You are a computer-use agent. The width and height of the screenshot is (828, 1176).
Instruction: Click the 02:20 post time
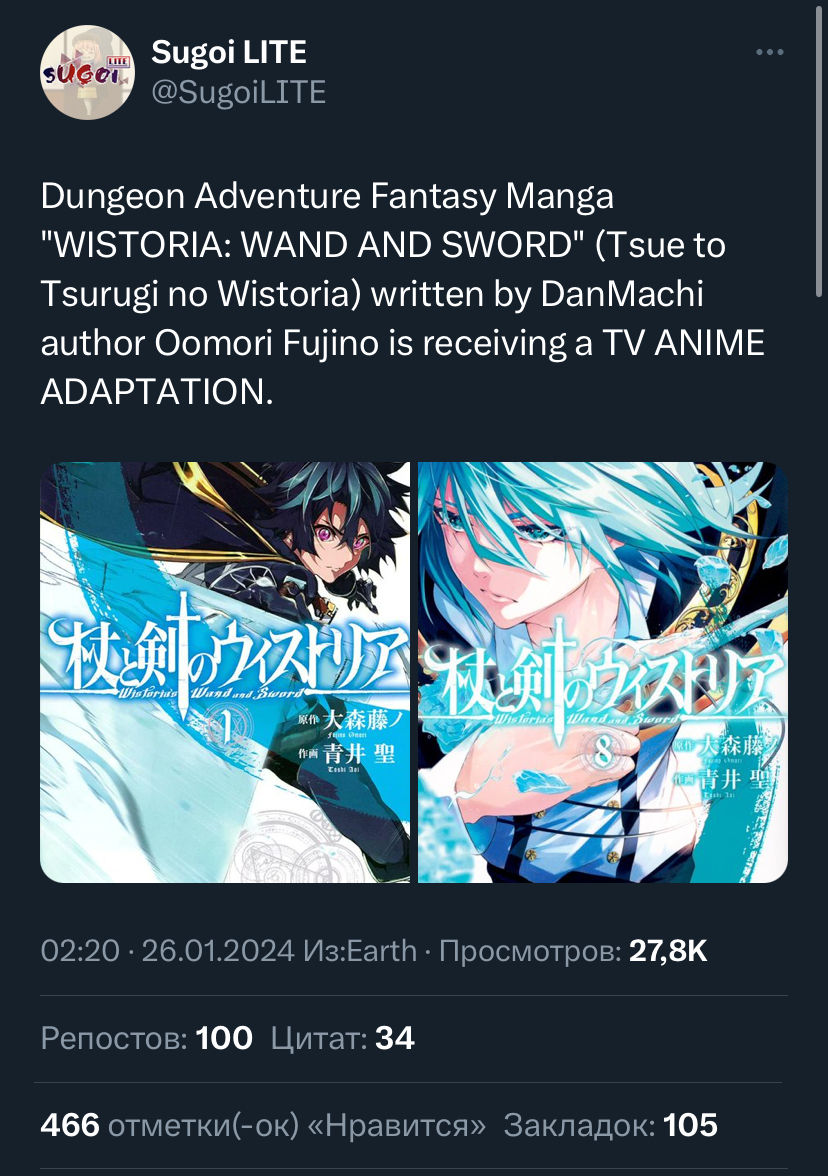click(x=80, y=951)
